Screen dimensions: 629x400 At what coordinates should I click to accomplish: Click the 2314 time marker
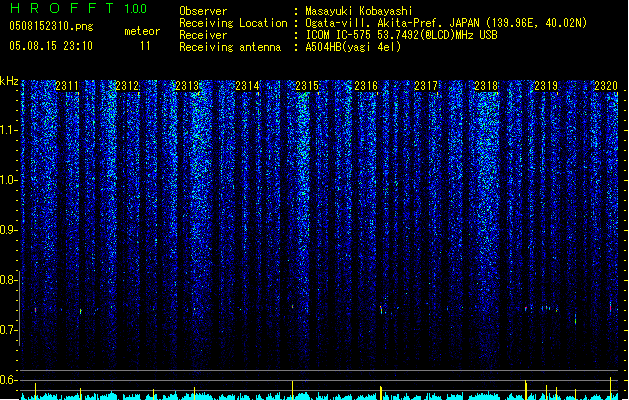[x=247, y=86]
